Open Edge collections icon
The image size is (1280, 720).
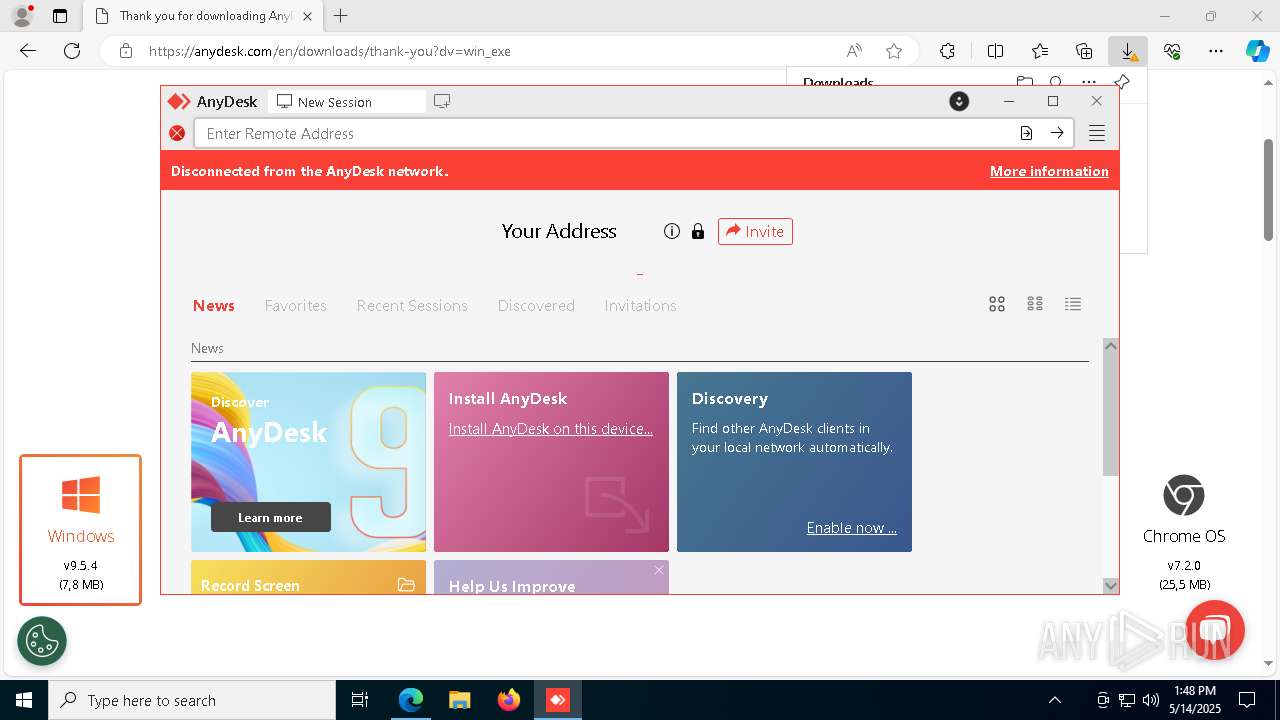pyautogui.click(x=1084, y=51)
